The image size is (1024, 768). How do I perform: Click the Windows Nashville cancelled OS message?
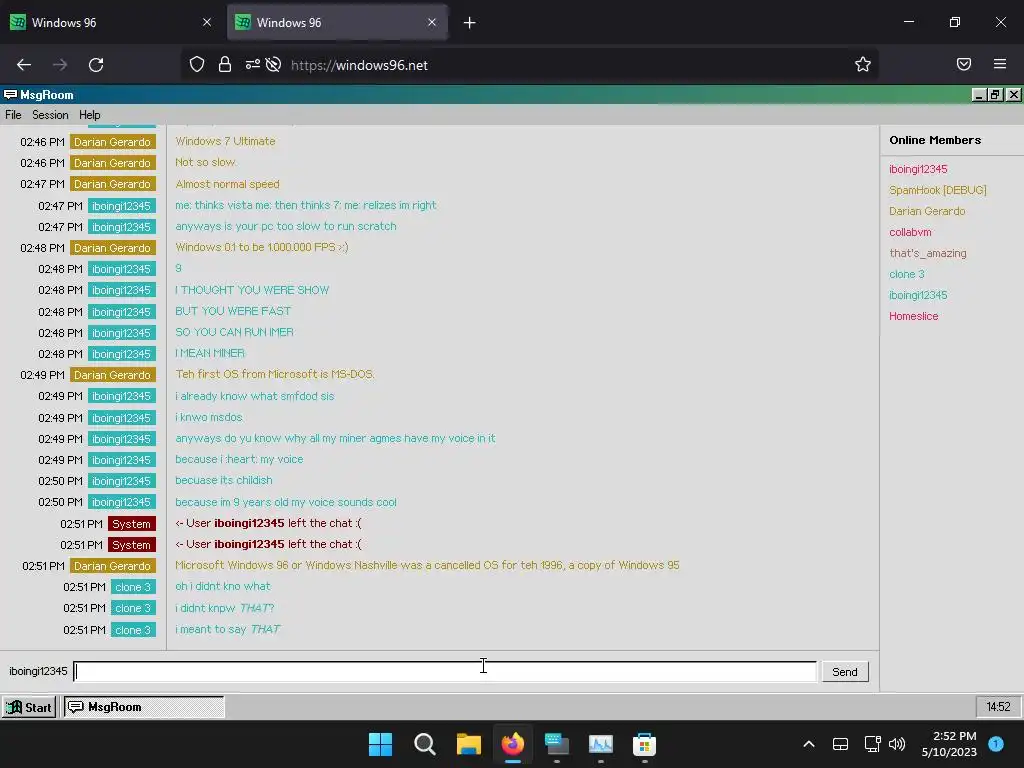(x=427, y=565)
